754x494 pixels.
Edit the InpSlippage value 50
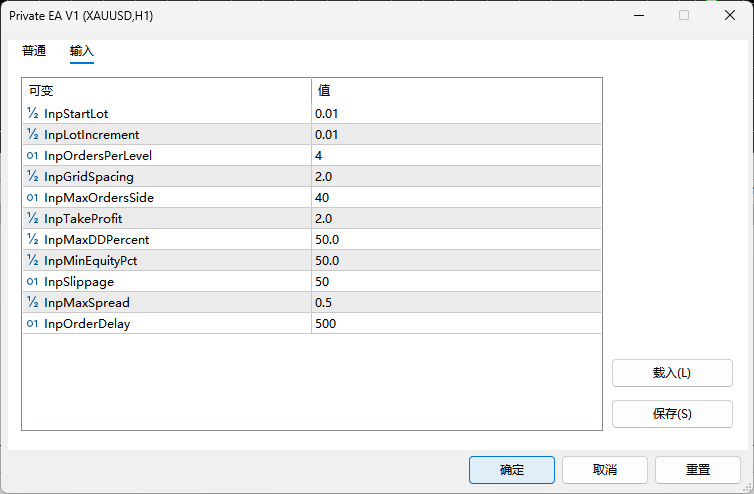tap(456, 281)
